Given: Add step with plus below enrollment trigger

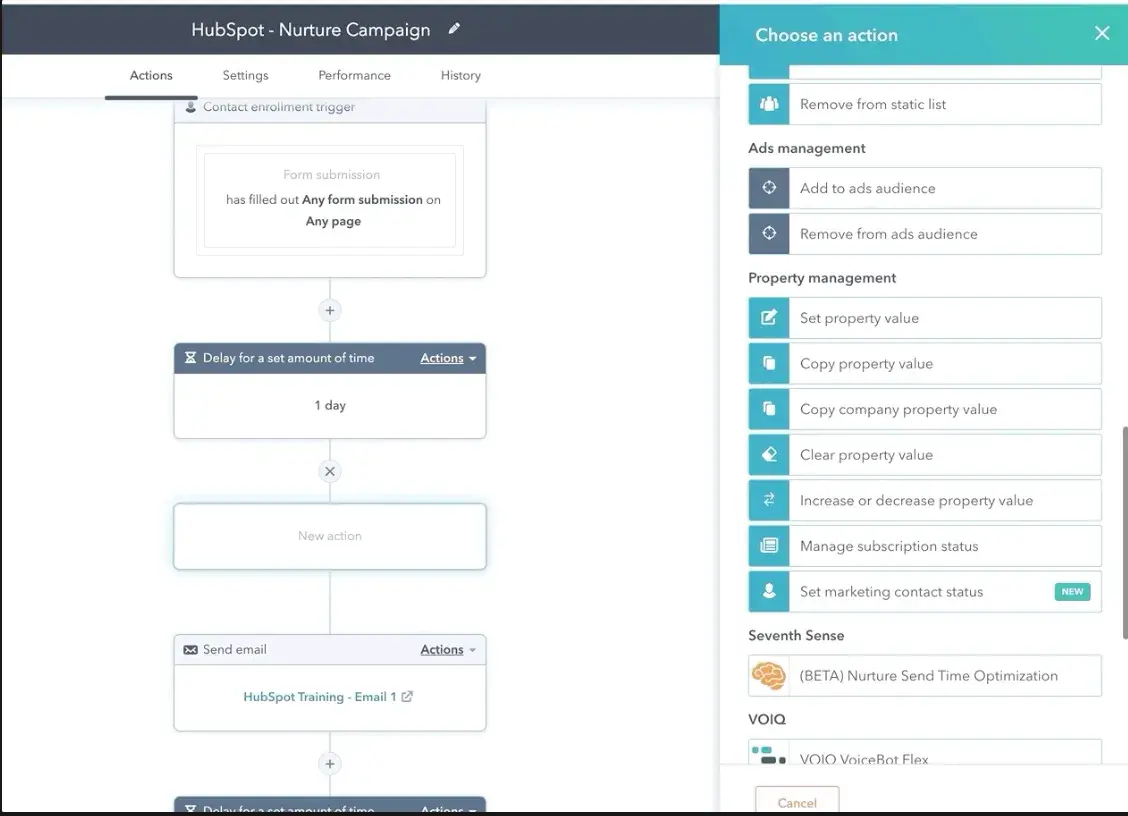Looking at the screenshot, I should click(x=330, y=310).
